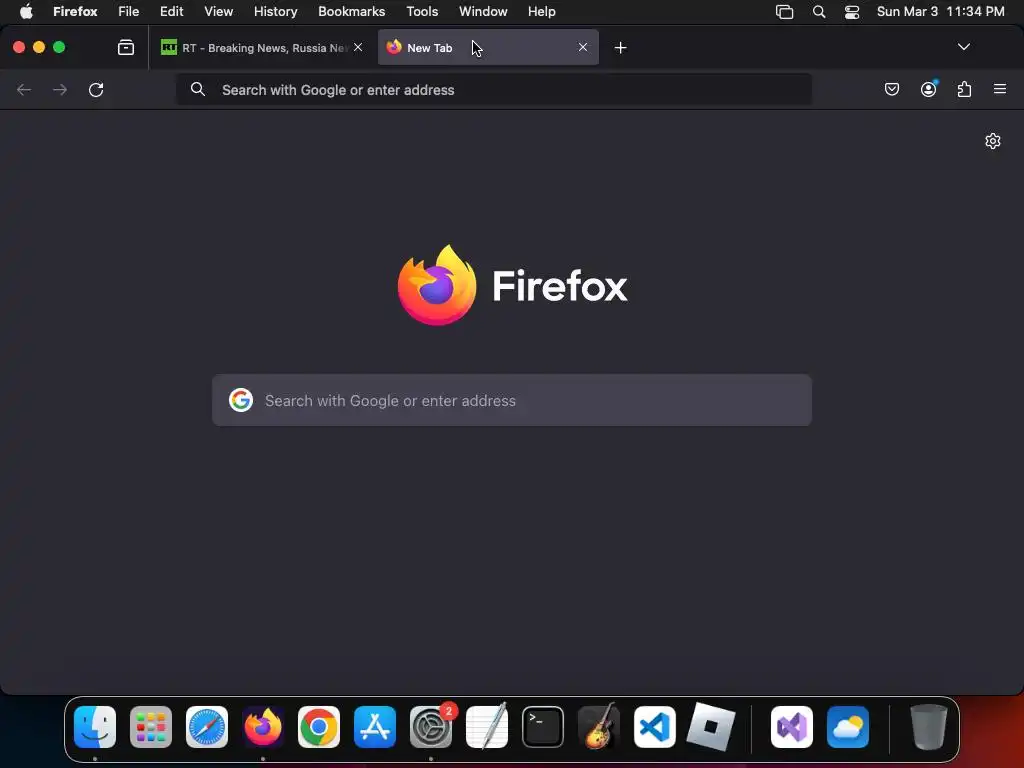Open the Edit menu
The height and width of the screenshot is (768, 1024).
coord(172,11)
